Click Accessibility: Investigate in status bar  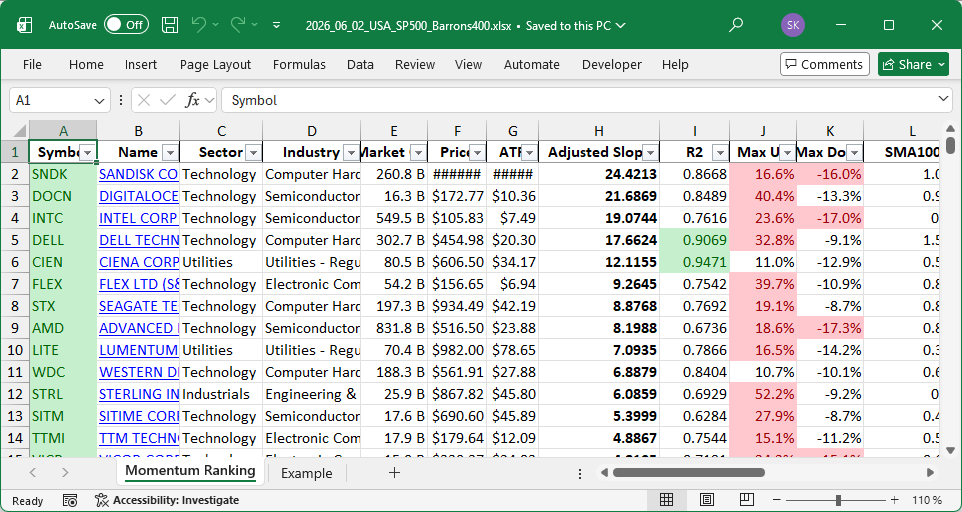click(x=167, y=500)
